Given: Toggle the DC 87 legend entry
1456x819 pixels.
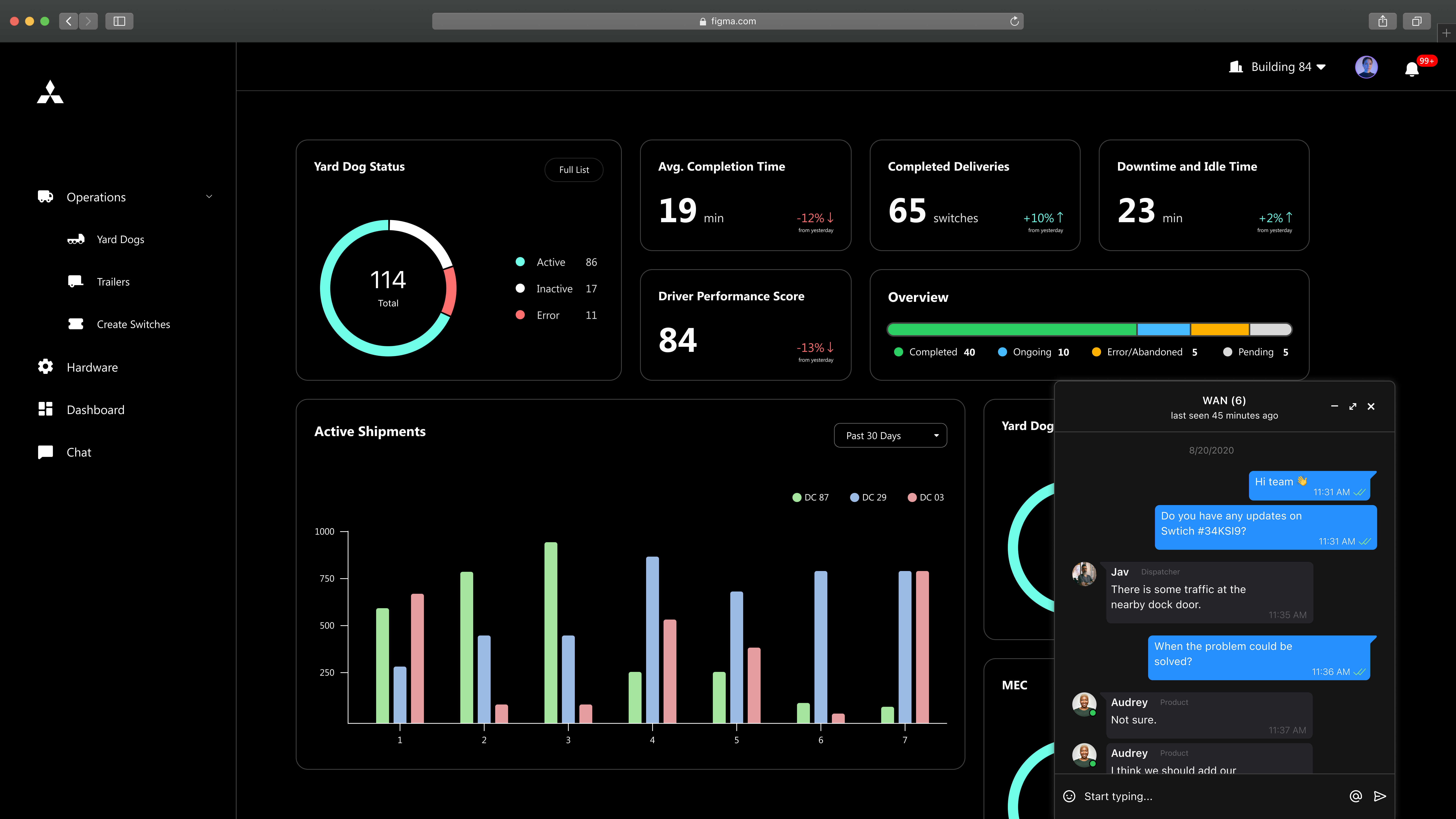Looking at the screenshot, I should click(x=810, y=497).
